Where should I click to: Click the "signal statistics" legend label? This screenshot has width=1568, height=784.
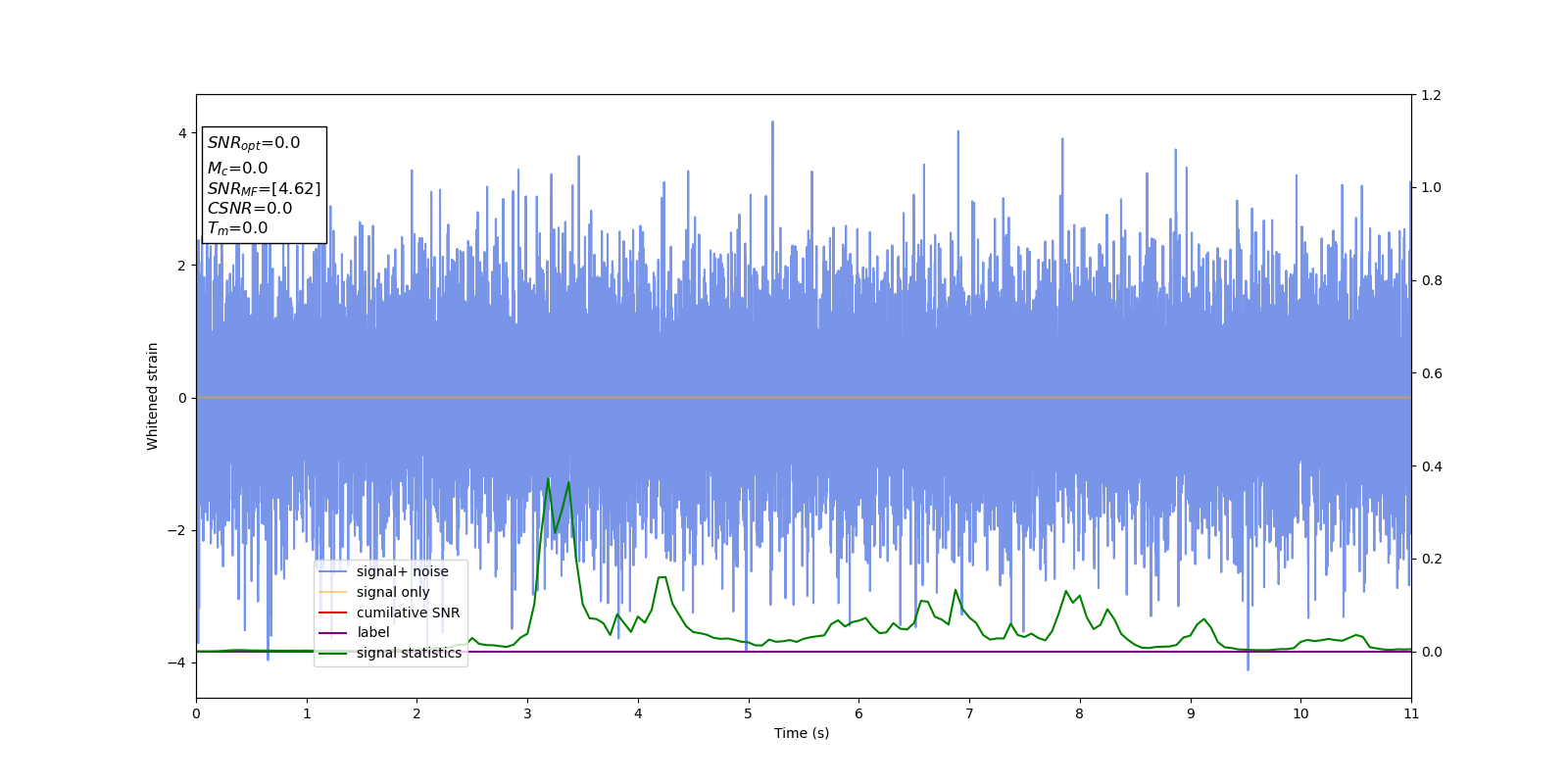(409, 653)
